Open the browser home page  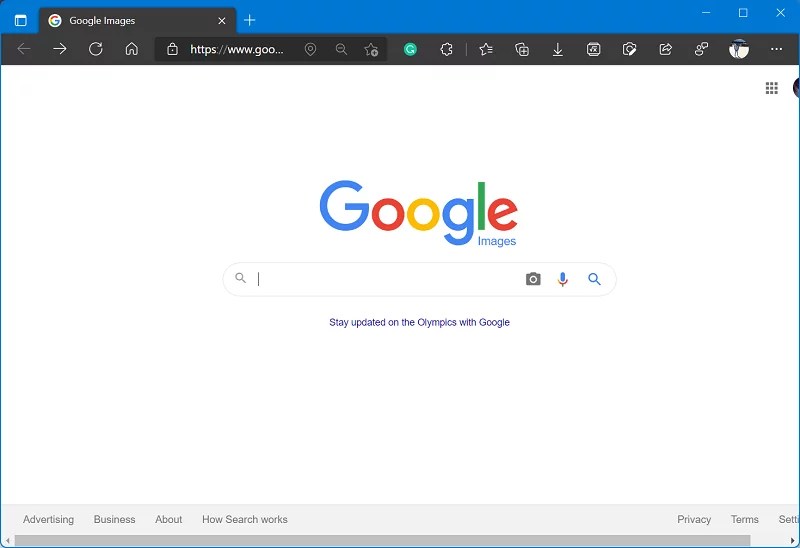(x=132, y=49)
